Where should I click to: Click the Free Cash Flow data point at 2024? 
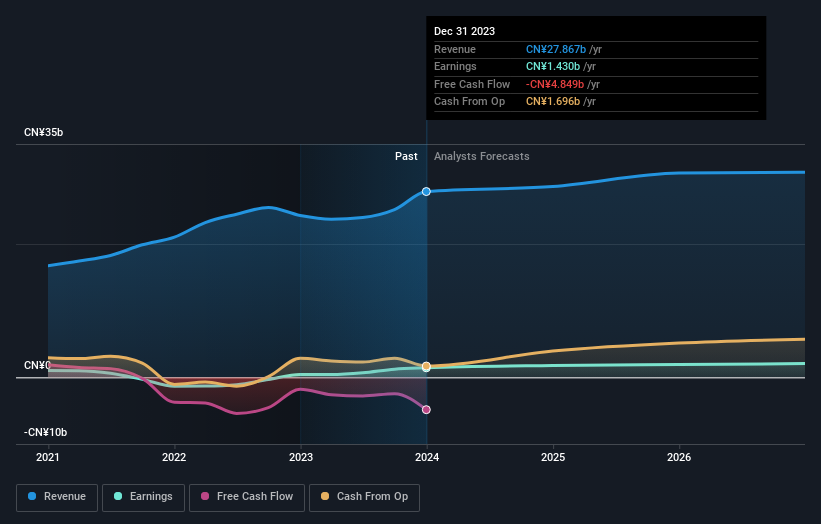pos(426,409)
